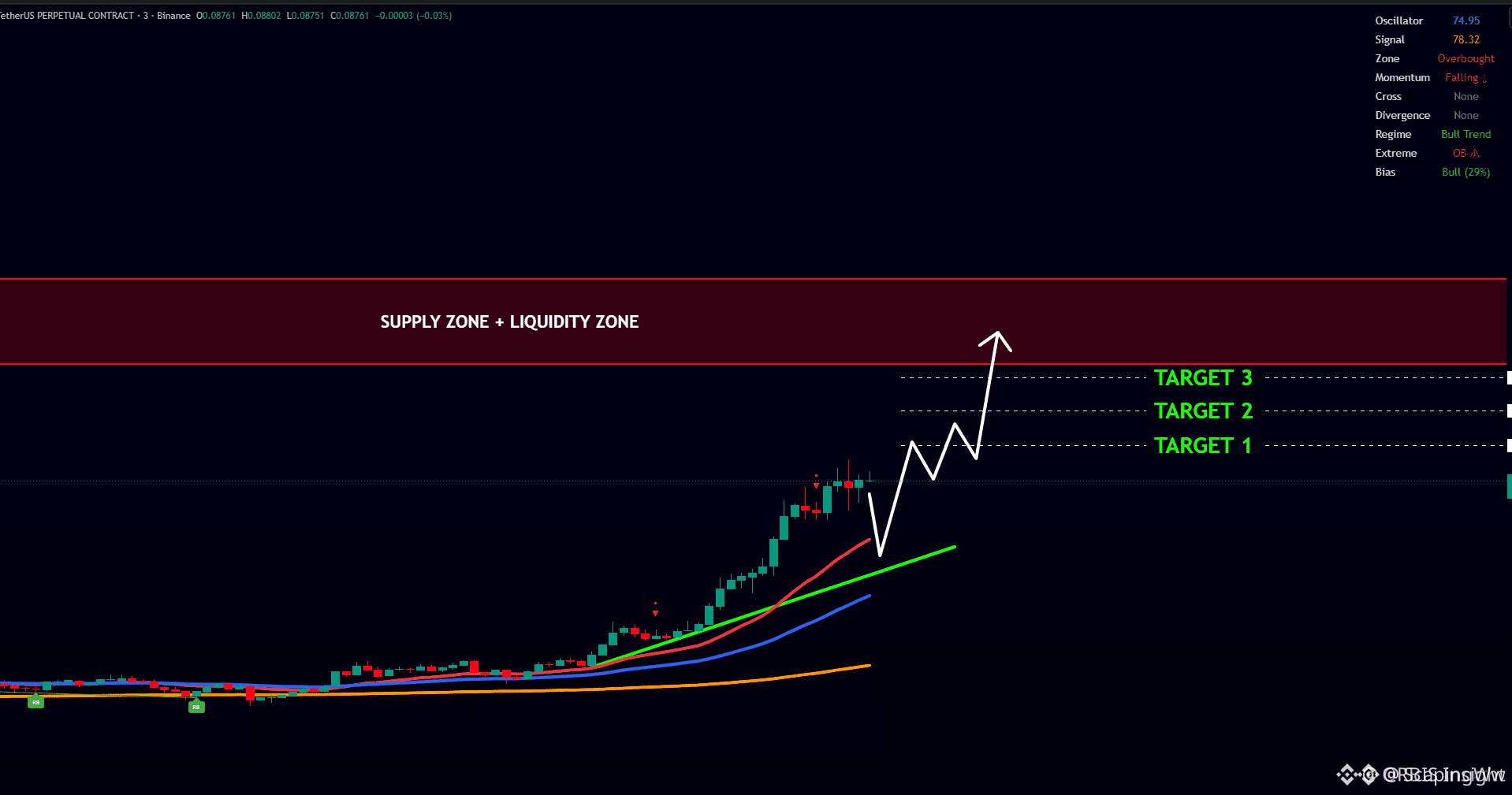This screenshot has width=1512, height=795.
Task: Click the warning triangle icon beside OB
Action: click(x=1475, y=154)
